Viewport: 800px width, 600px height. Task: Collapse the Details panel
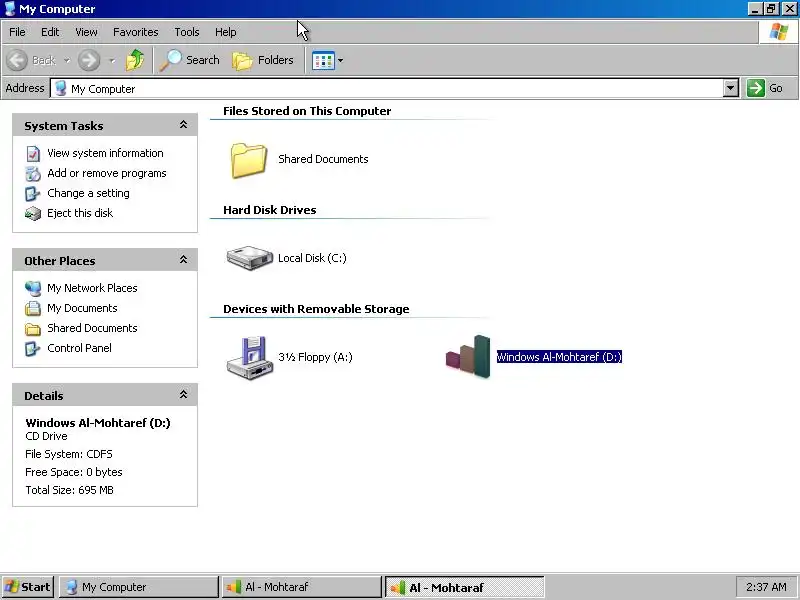(183, 395)
